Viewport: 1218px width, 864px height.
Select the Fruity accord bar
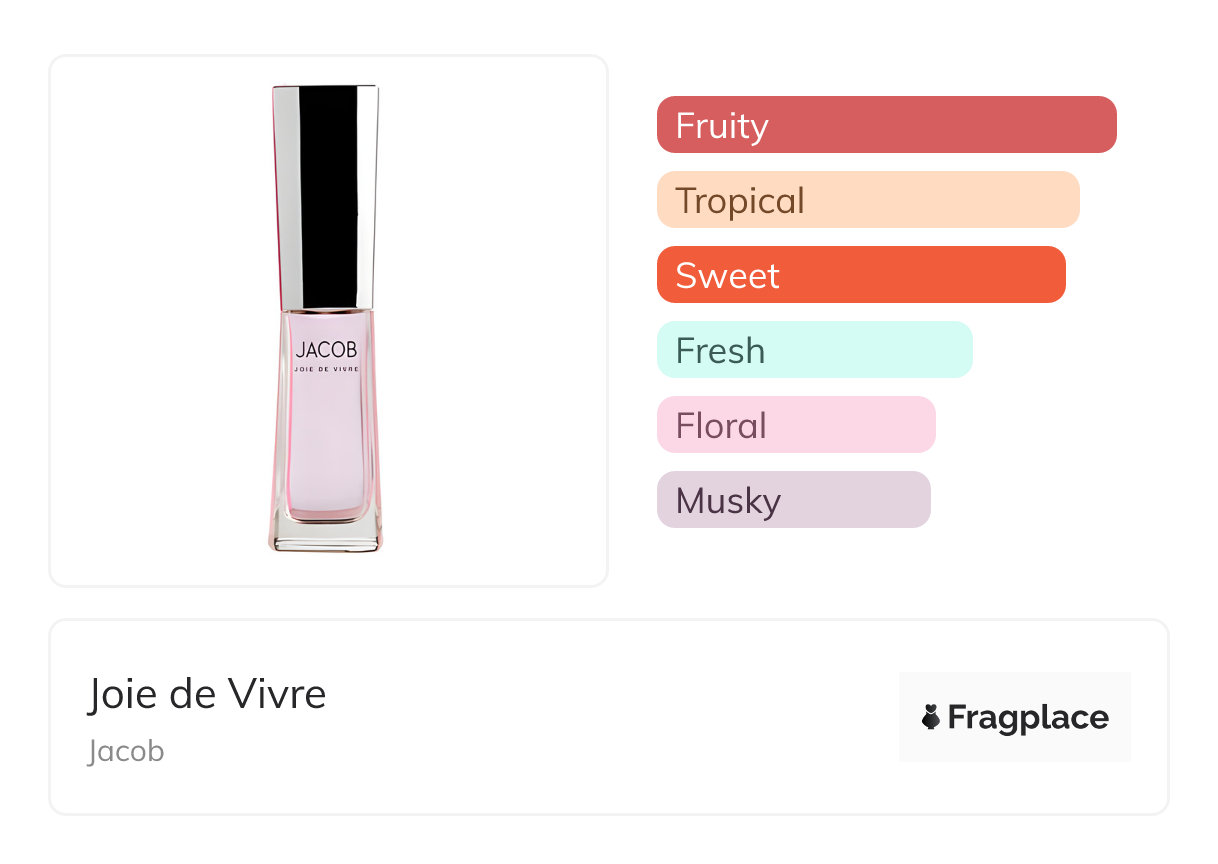[x=887, y=125]
